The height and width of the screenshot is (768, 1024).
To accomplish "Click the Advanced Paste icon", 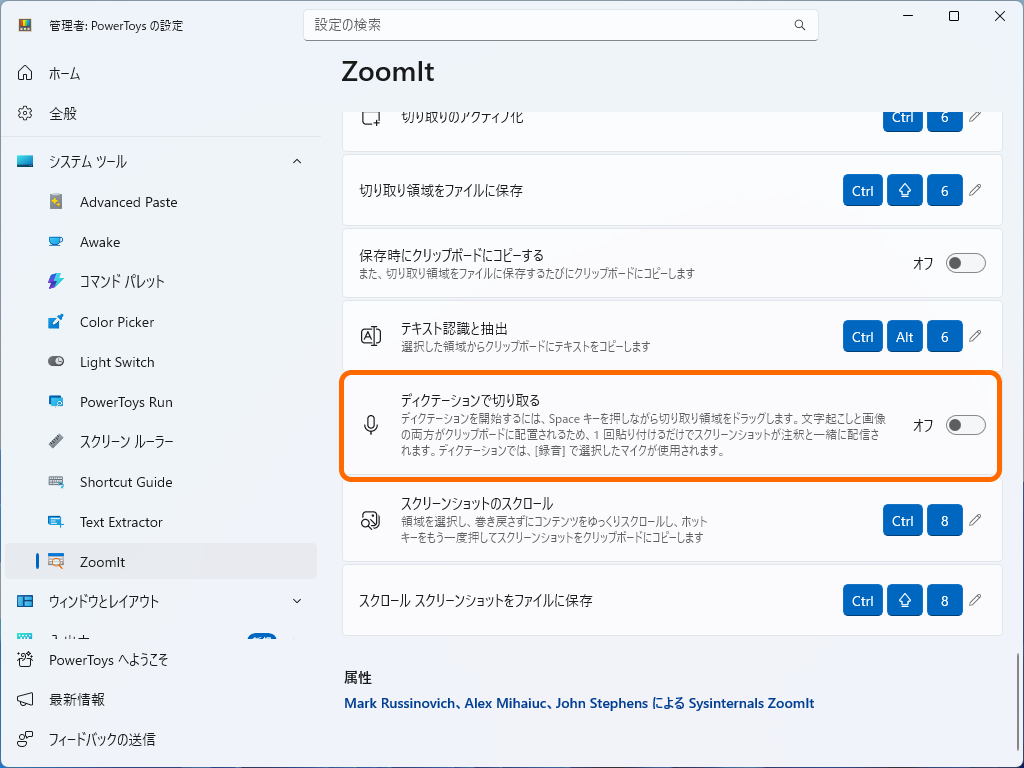I will point(56,201).
